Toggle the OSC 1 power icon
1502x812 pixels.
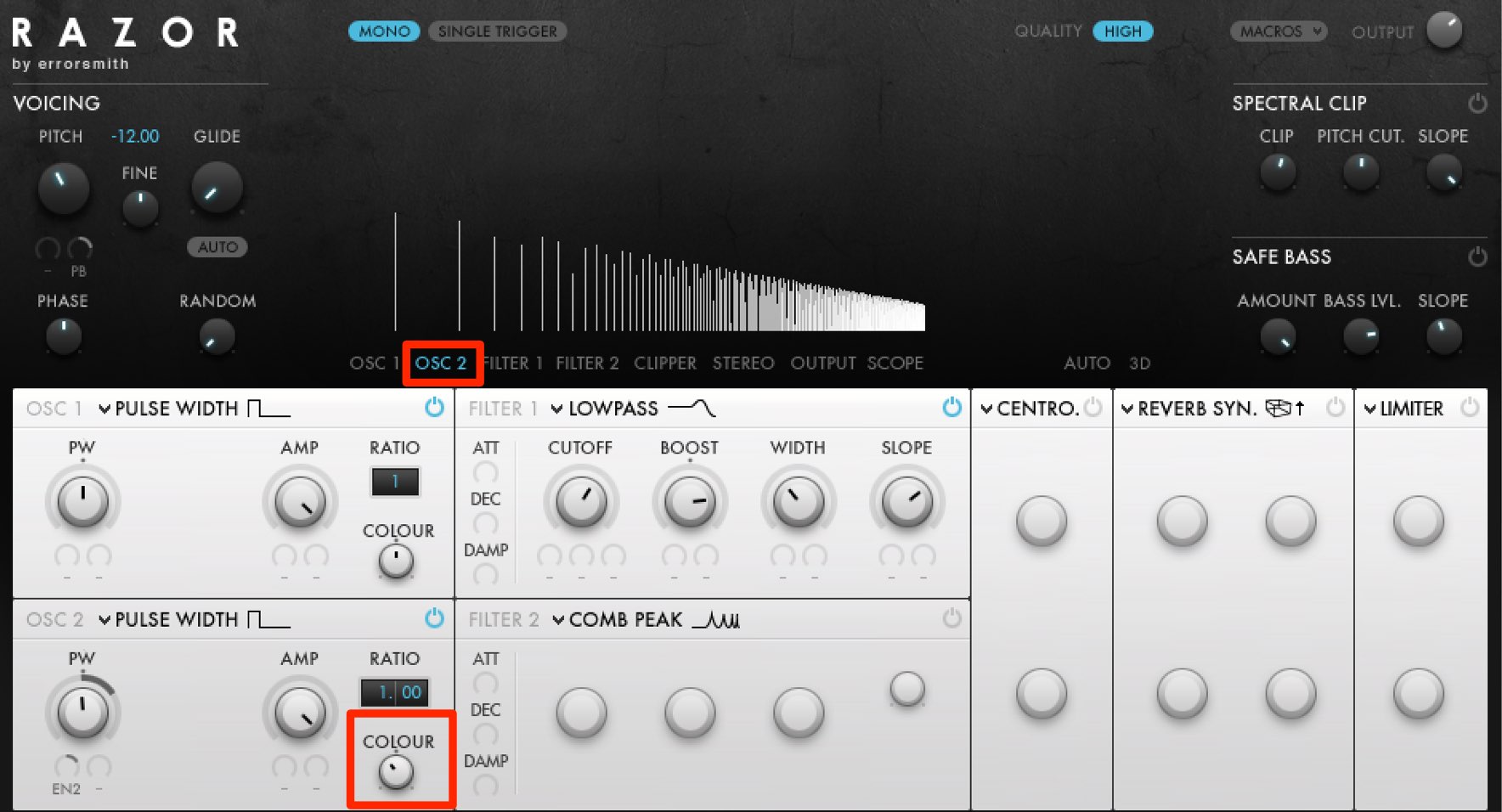434,408
